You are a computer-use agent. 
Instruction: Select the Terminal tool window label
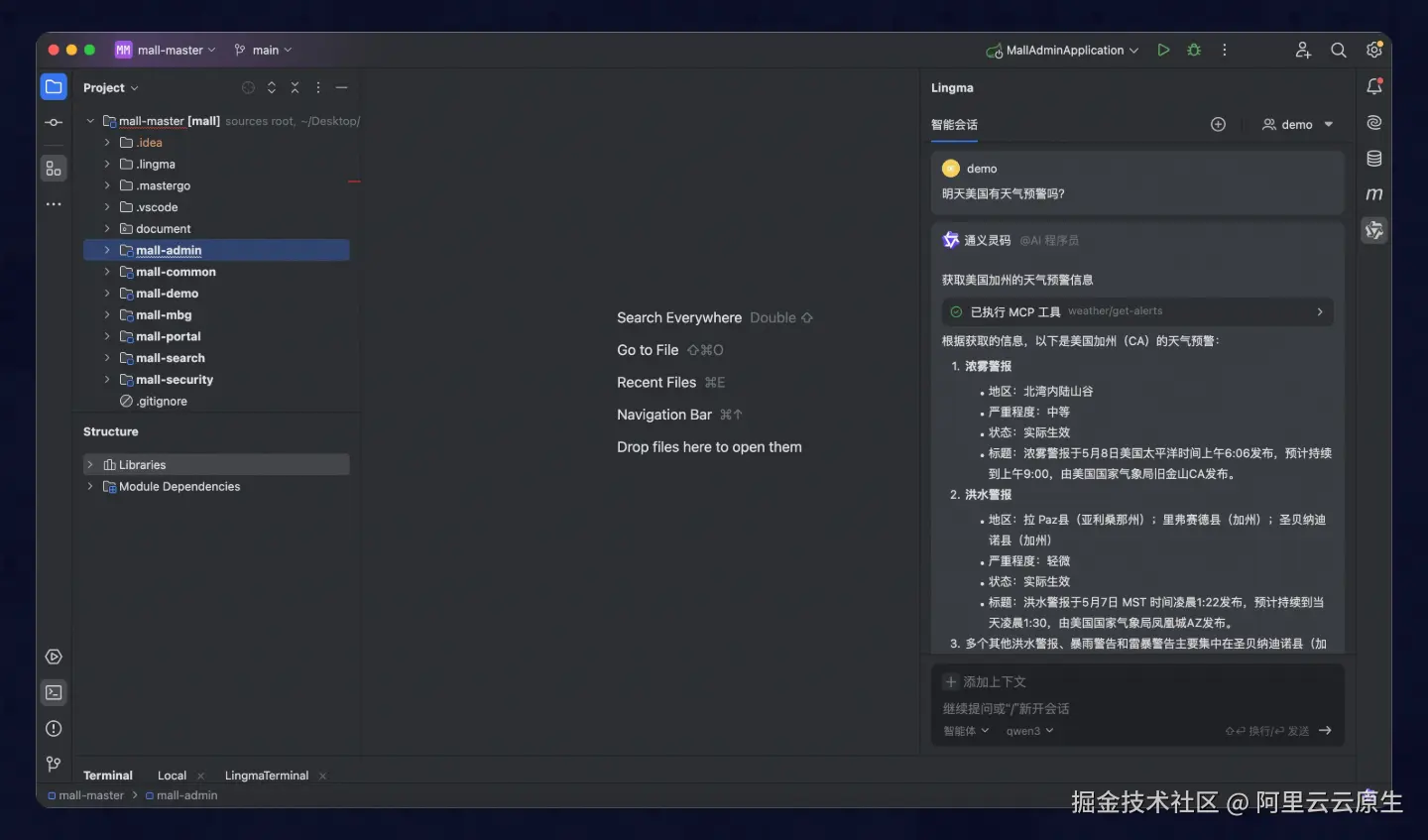(x=108, y=776)
